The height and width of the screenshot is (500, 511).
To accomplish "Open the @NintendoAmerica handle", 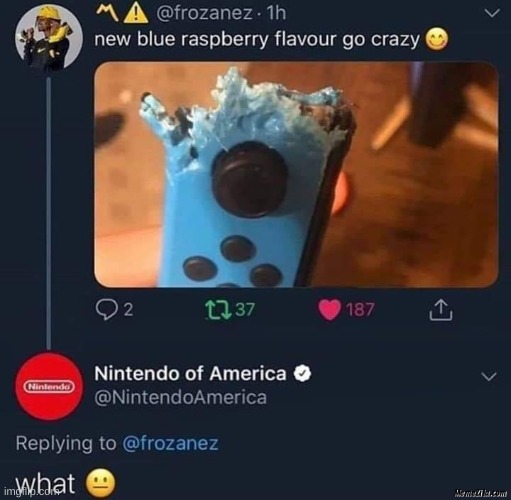I will (x=180, y=398).
